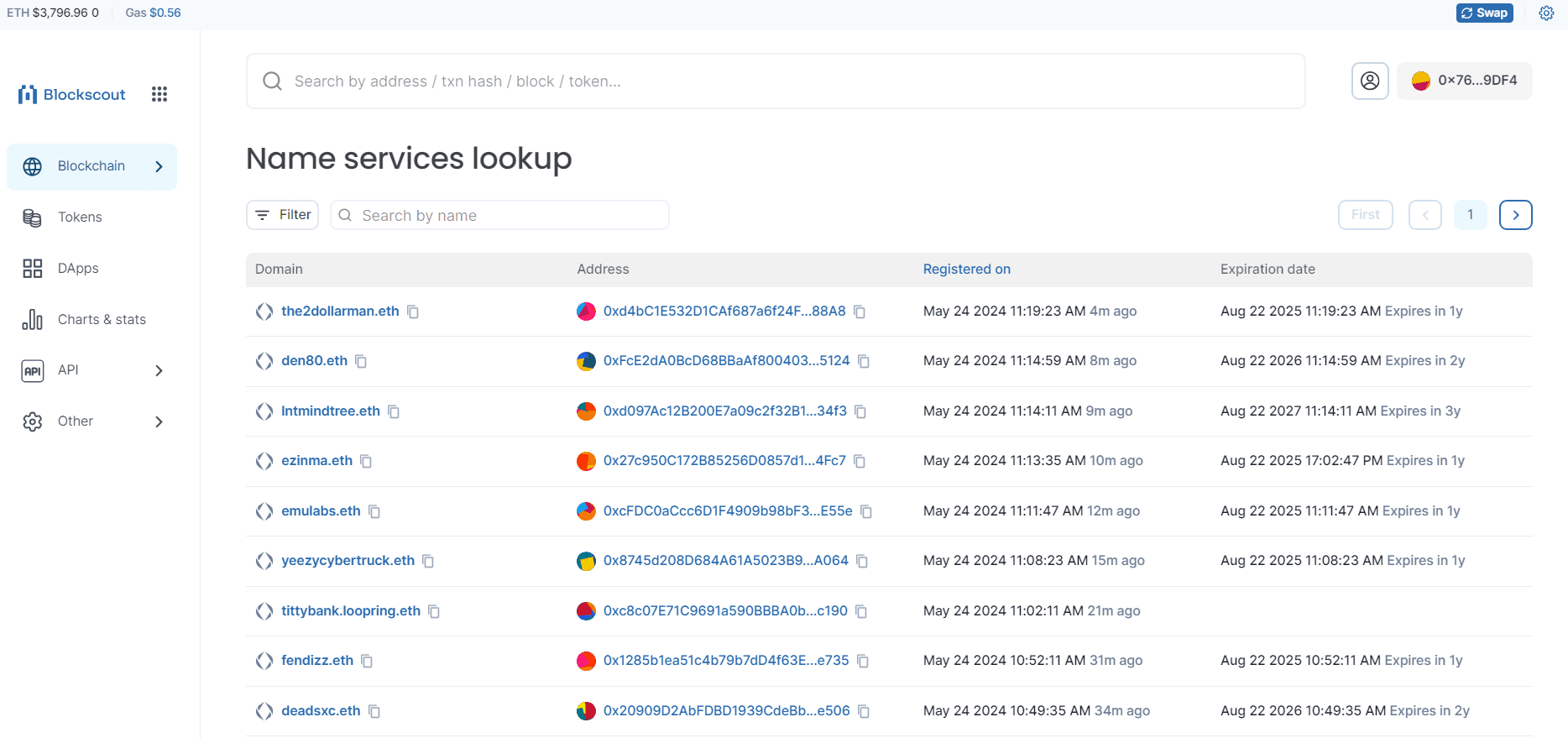Open domain the2dollarman.eth
The width and height of the screenshot is (1568, 738).
340,311
